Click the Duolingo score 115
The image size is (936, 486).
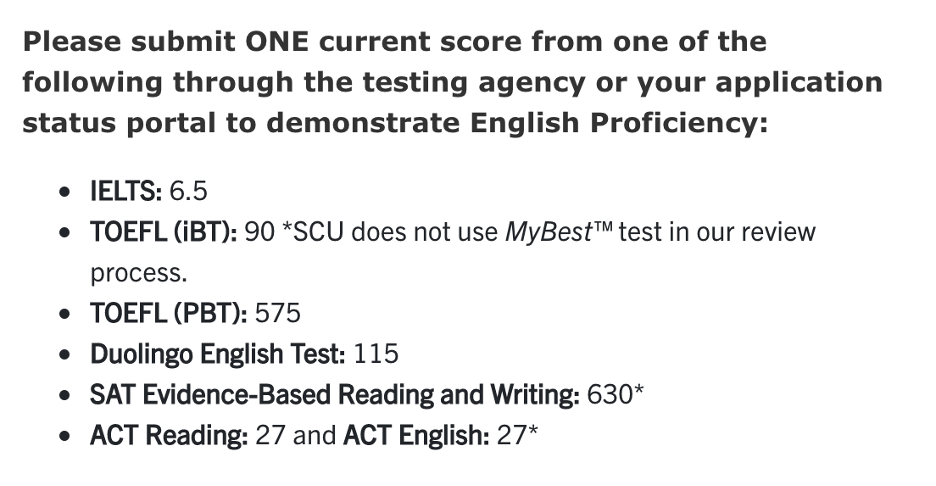pos(376,354)
